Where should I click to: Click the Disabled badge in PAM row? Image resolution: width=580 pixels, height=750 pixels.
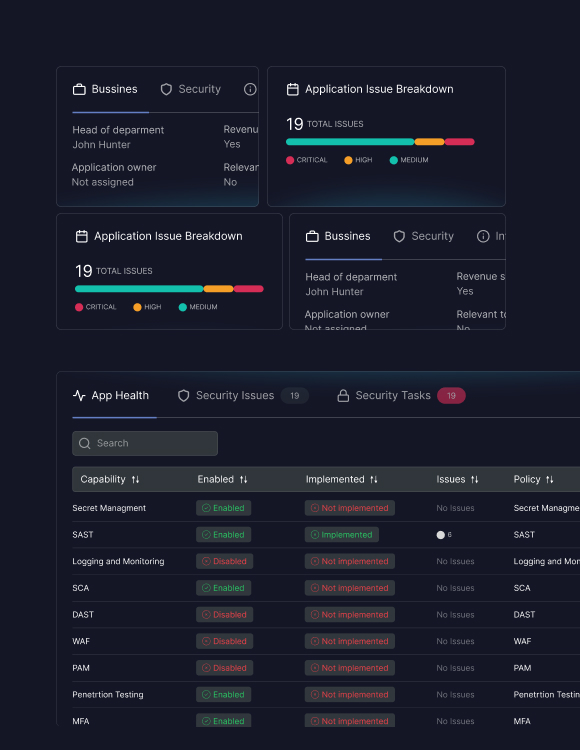[224, 668]
